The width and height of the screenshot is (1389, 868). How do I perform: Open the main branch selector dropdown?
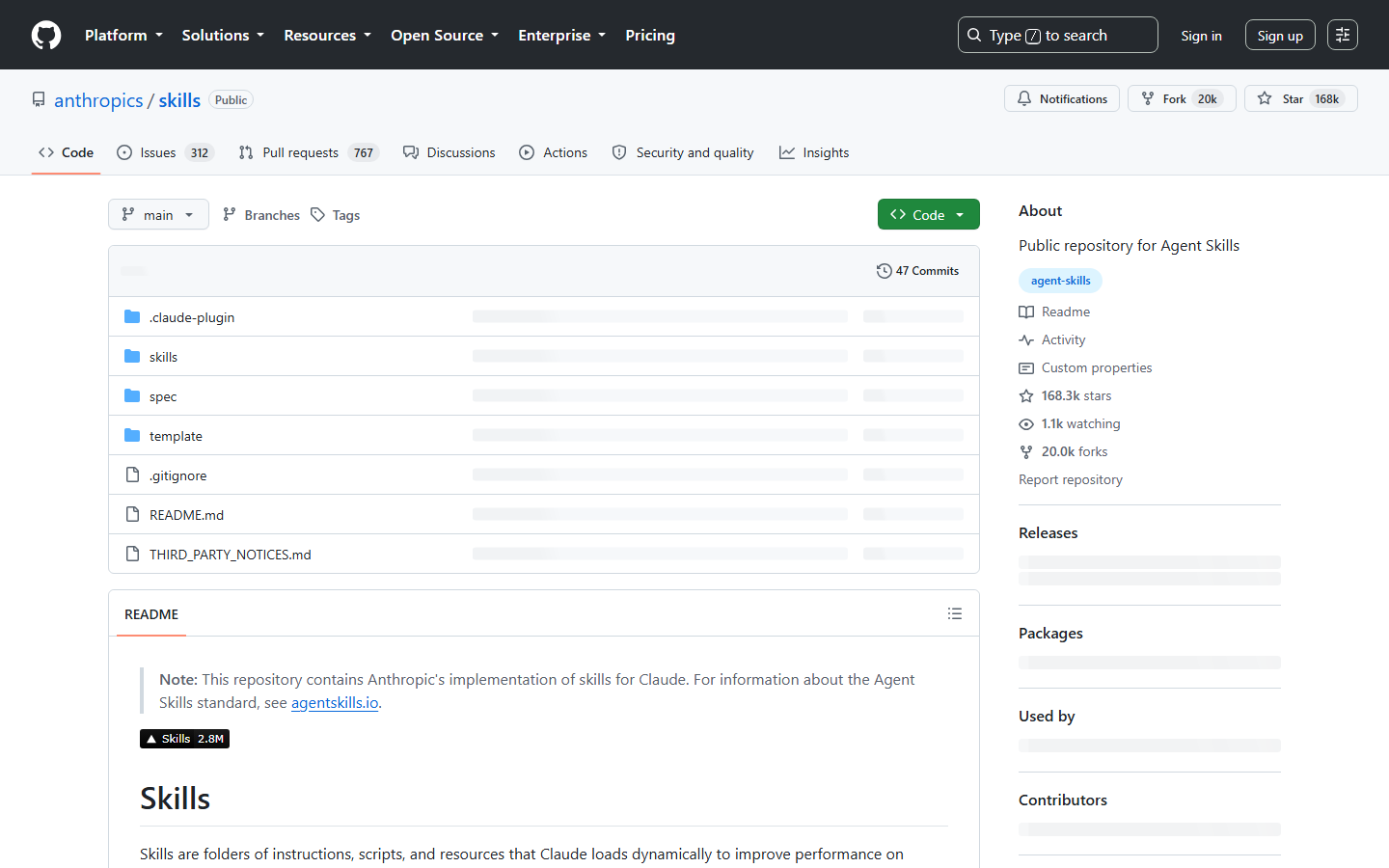pos(158,214)
